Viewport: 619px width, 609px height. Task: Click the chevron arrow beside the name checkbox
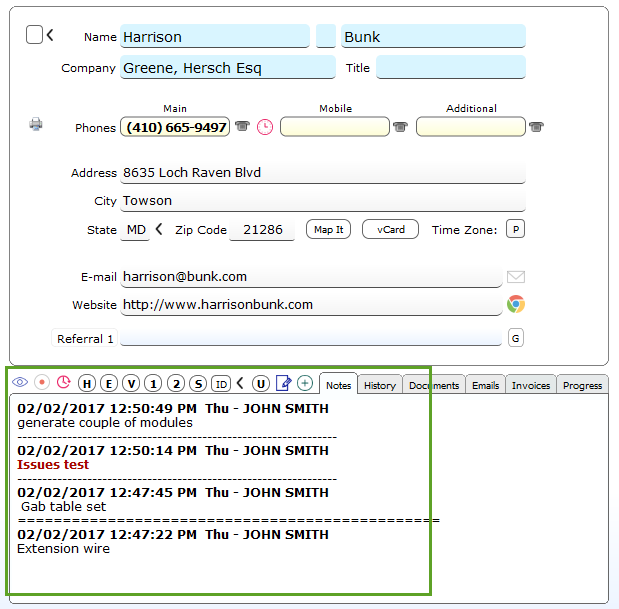[51, 36]
